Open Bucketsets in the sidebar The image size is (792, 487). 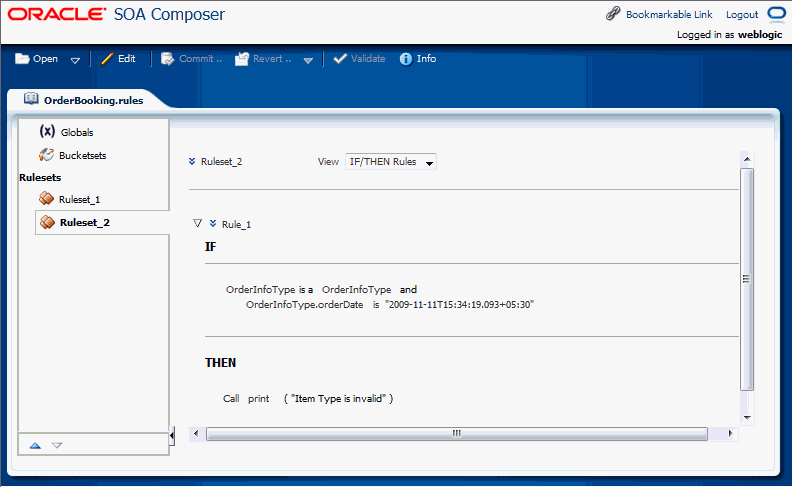point(82,156)
